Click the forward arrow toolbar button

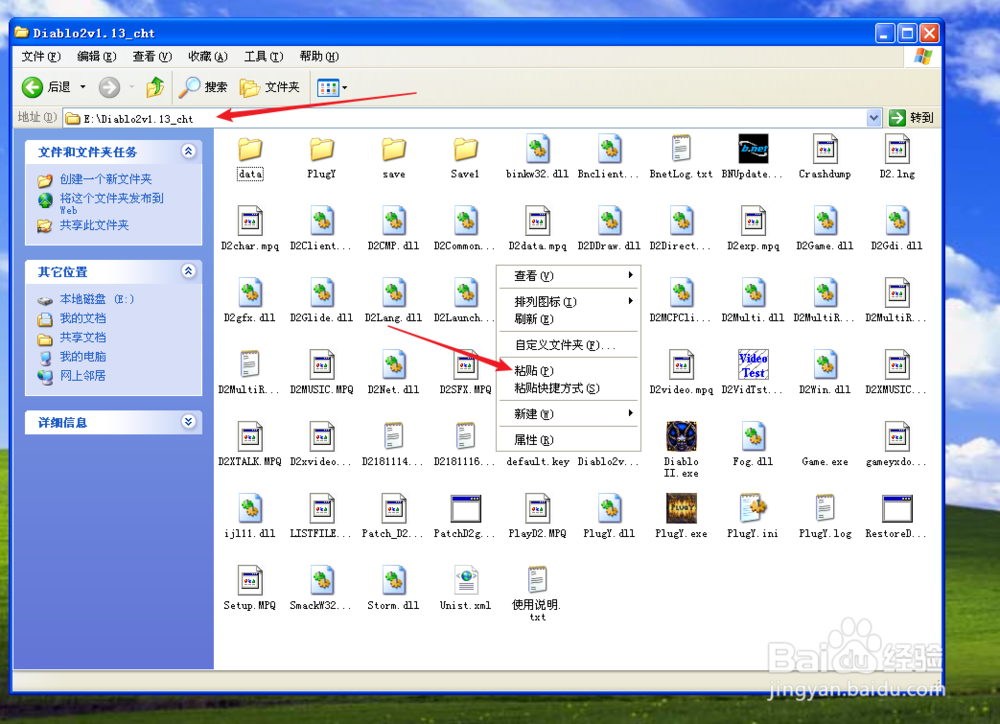[109, 87]
